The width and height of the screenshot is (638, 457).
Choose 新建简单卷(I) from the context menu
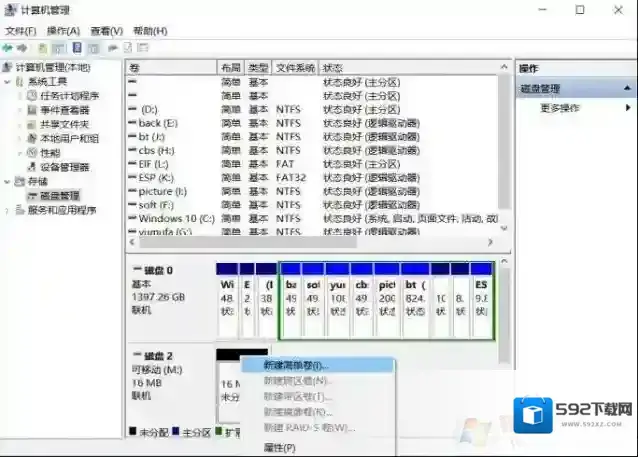tap(295, 366)
